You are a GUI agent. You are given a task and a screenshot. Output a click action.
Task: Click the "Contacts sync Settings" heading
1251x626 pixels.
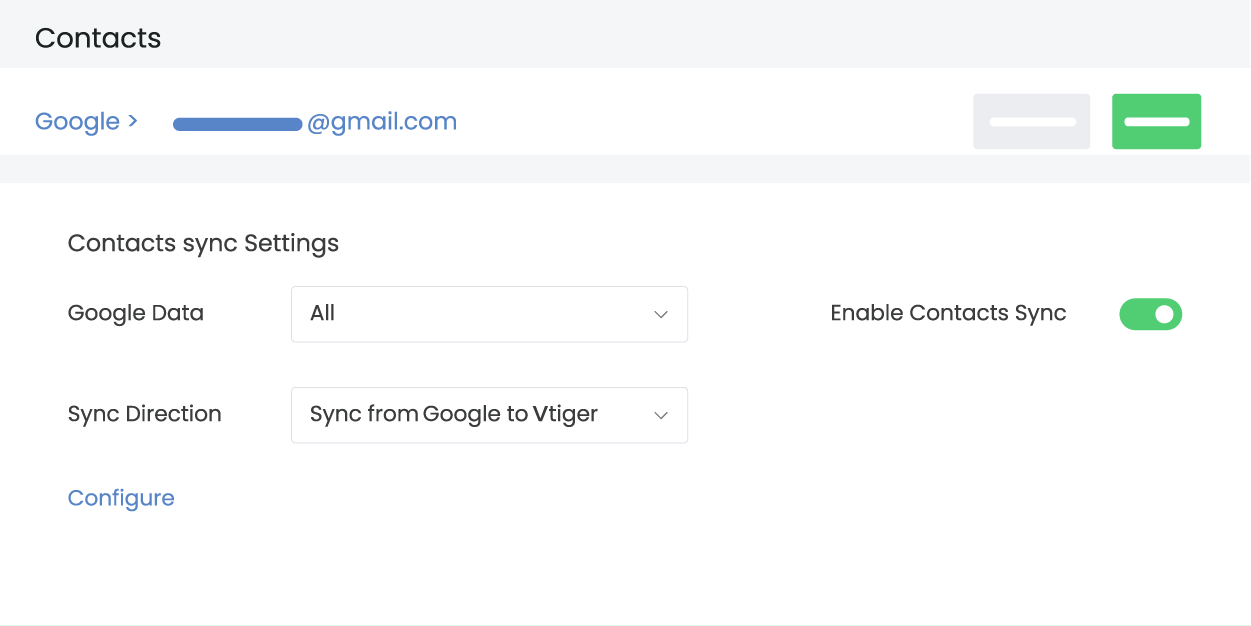(x=203, y=243)
